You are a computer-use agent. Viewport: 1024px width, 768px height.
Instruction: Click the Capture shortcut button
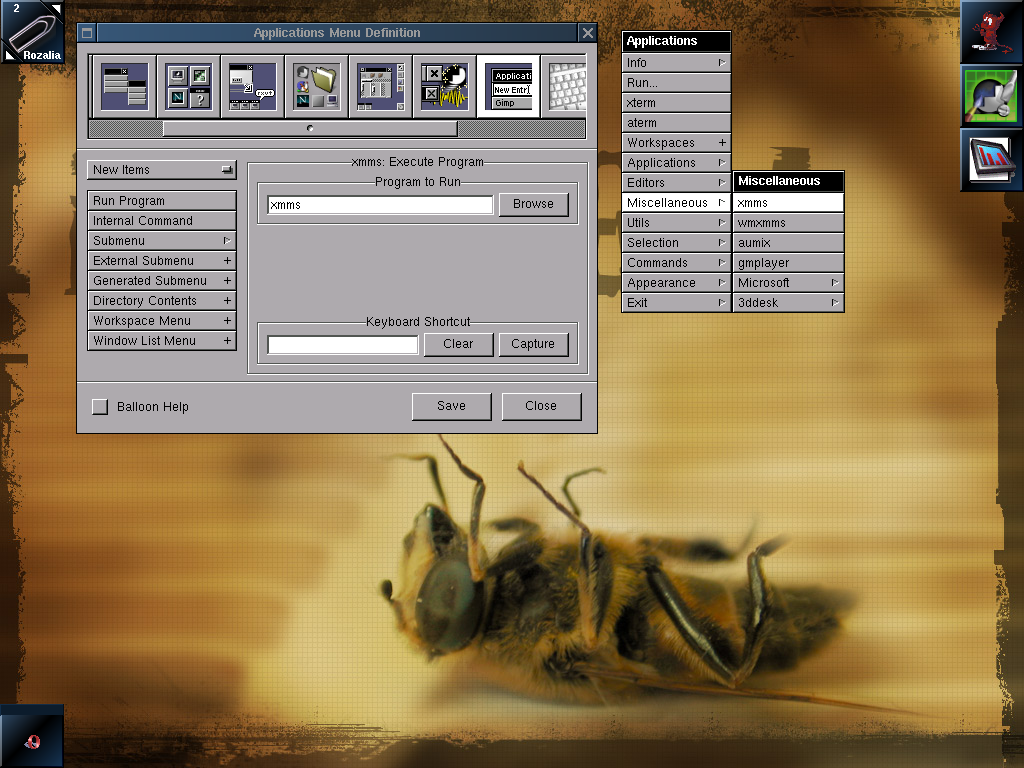[533, 344]
